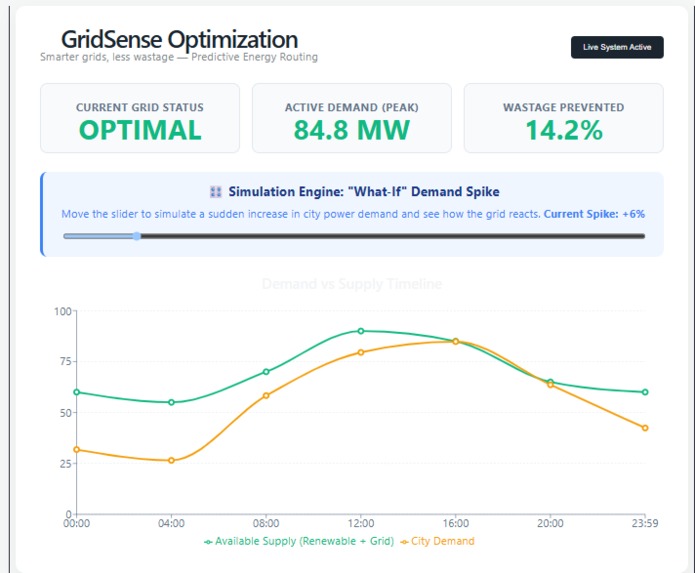This screenshot has width=695, height=573.
Task: Click the 100 y-axis label
Action: click(x=62, y=312)
